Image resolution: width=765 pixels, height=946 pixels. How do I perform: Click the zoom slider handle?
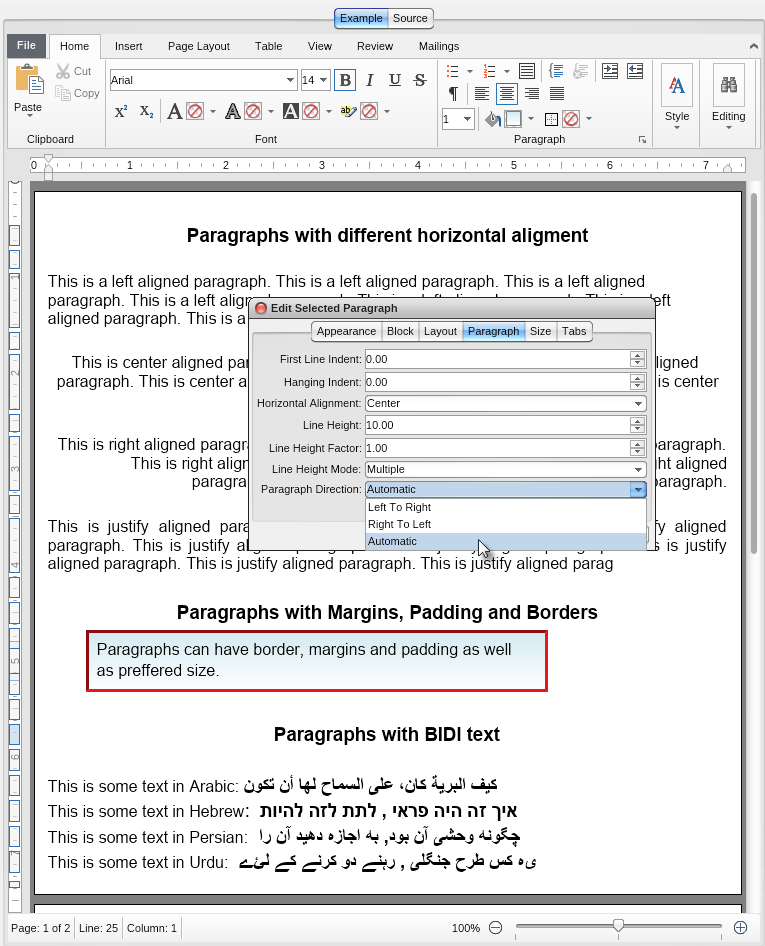(618, 926)
